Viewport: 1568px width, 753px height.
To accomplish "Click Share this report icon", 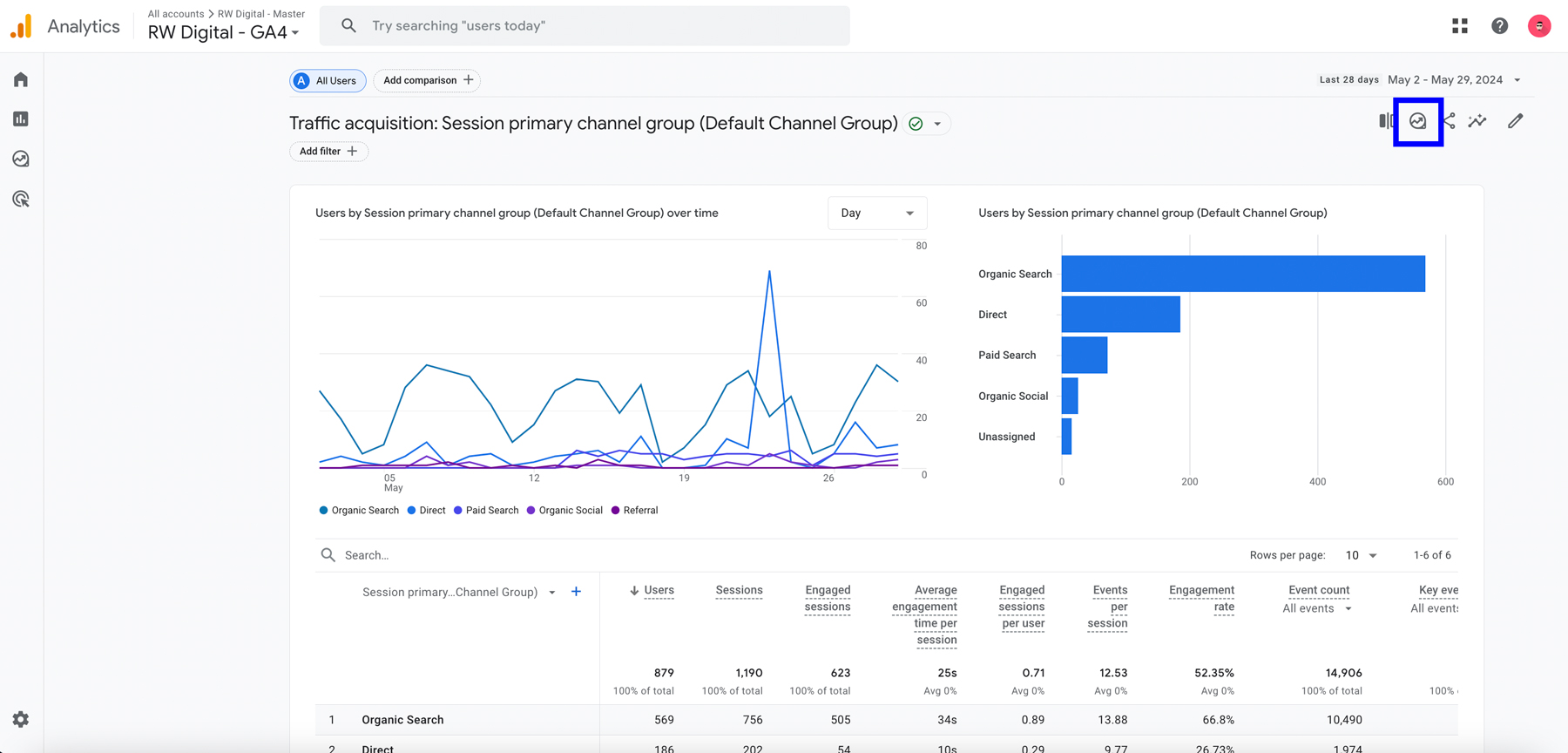I will pos(1450,121).
